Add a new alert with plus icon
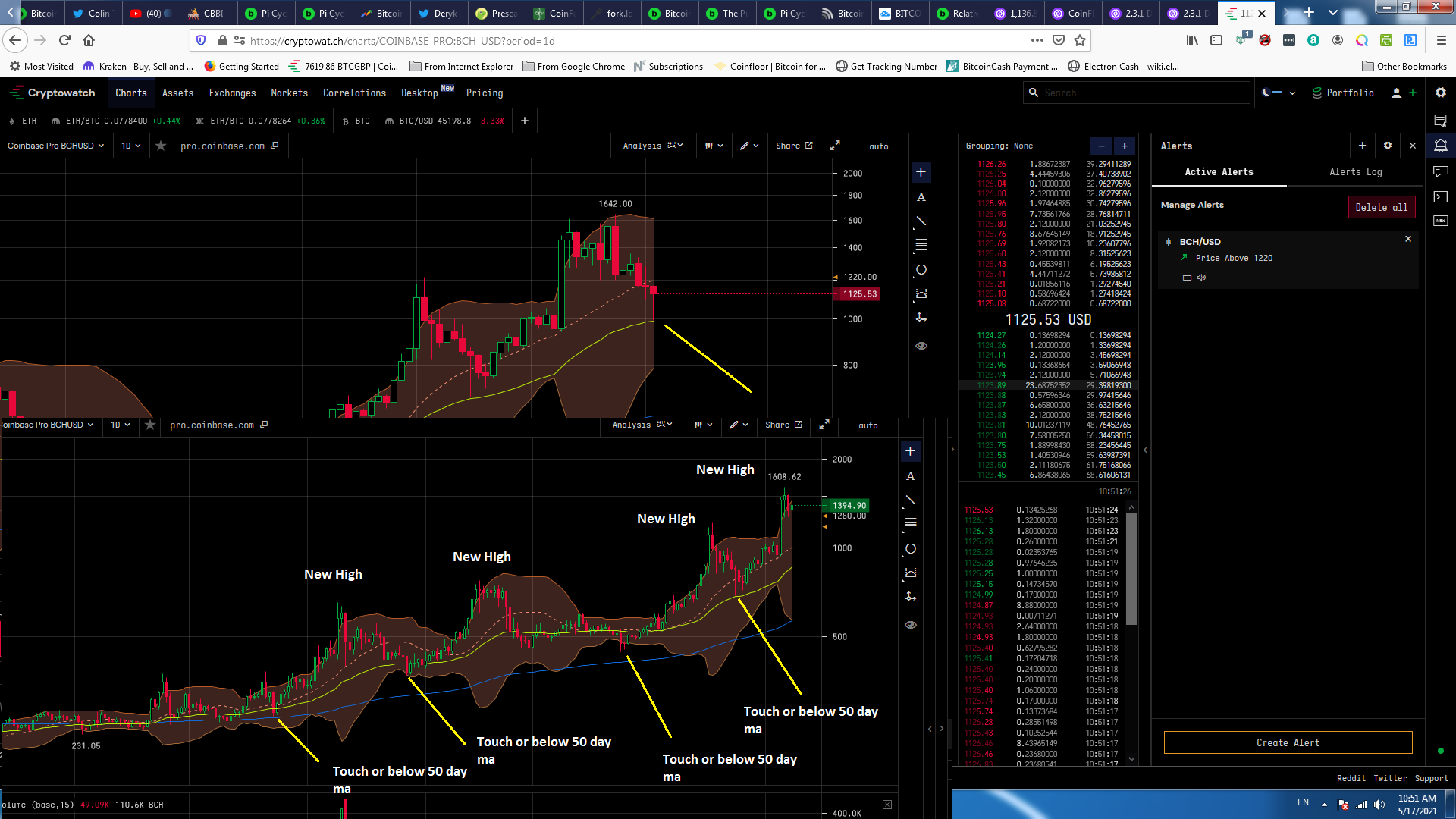 (1362, 146)
